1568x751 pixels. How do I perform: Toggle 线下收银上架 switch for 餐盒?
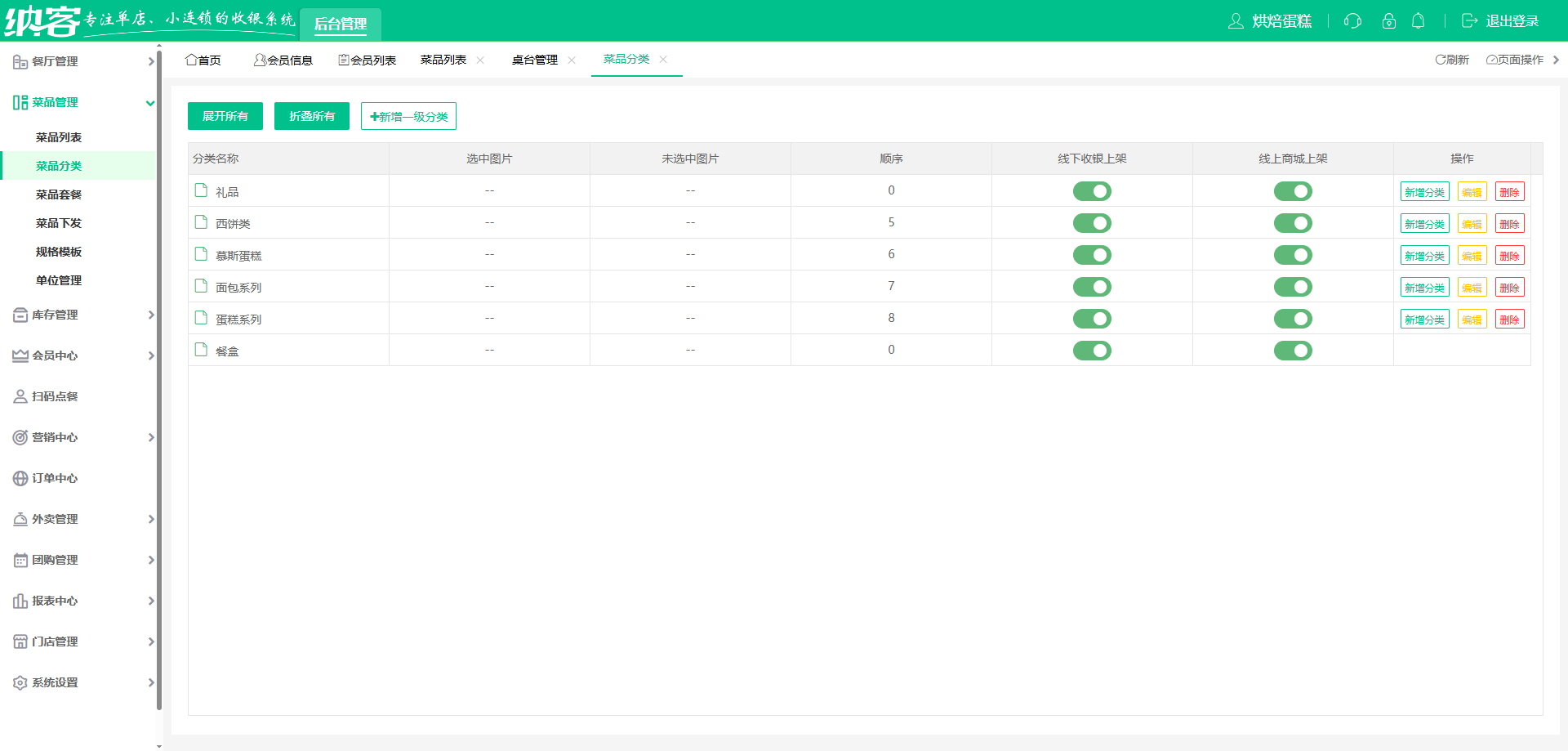1092,351
